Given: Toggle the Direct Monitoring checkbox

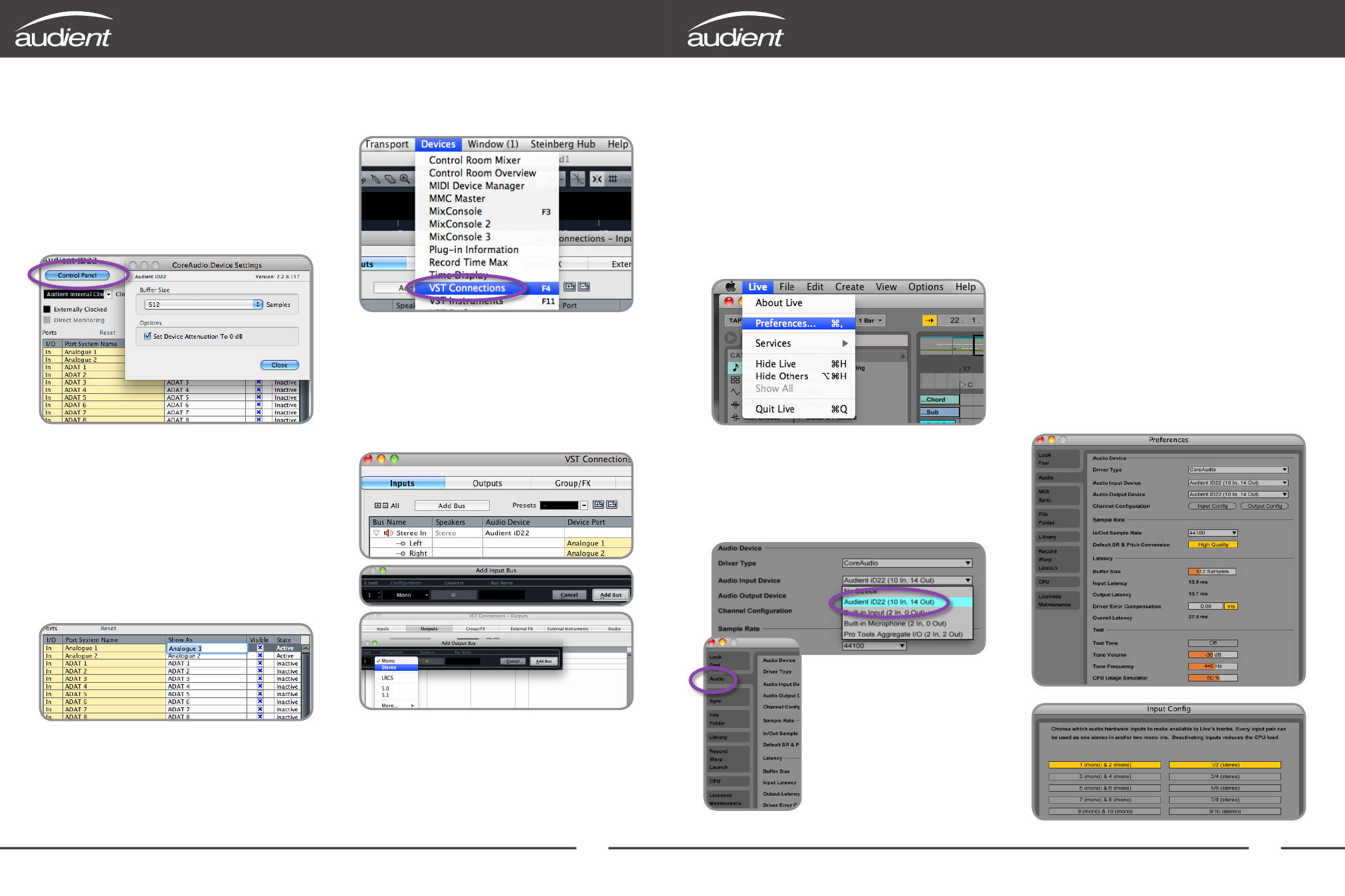Looking at the screenshot, I should coord(47,320).
